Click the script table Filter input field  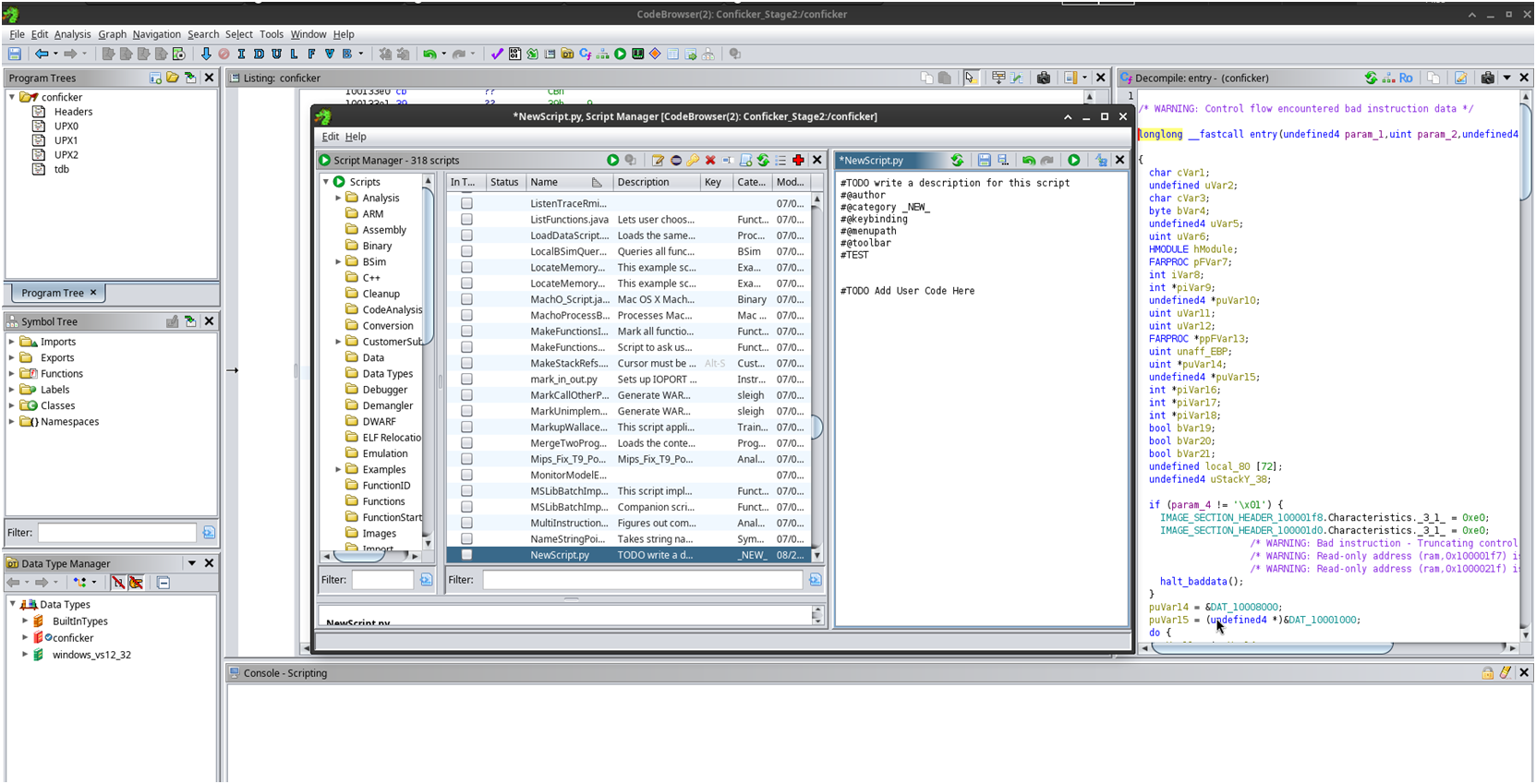[x=642, y=580]
